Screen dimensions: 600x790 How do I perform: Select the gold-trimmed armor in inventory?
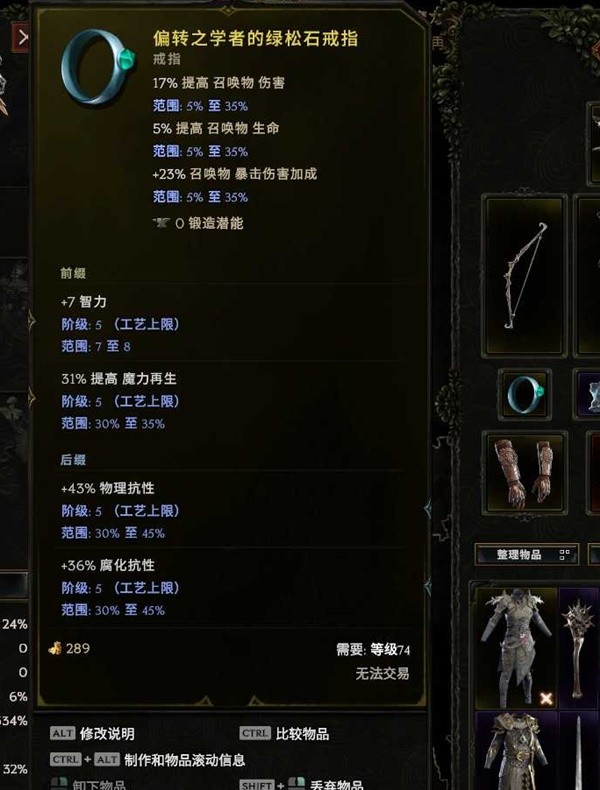[516, 751]
